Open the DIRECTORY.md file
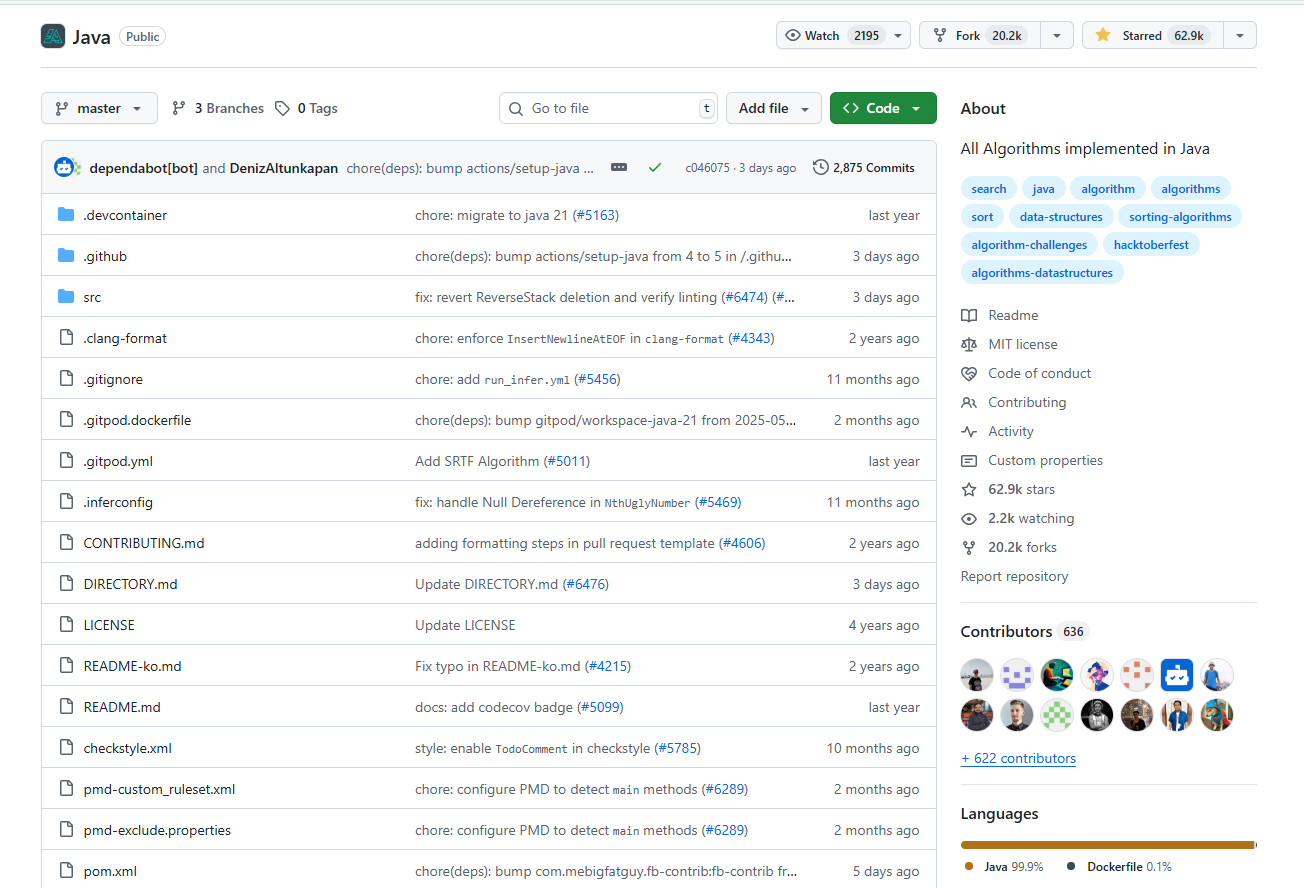Viewport: 1304px width, 888px height. coord(130,584)
